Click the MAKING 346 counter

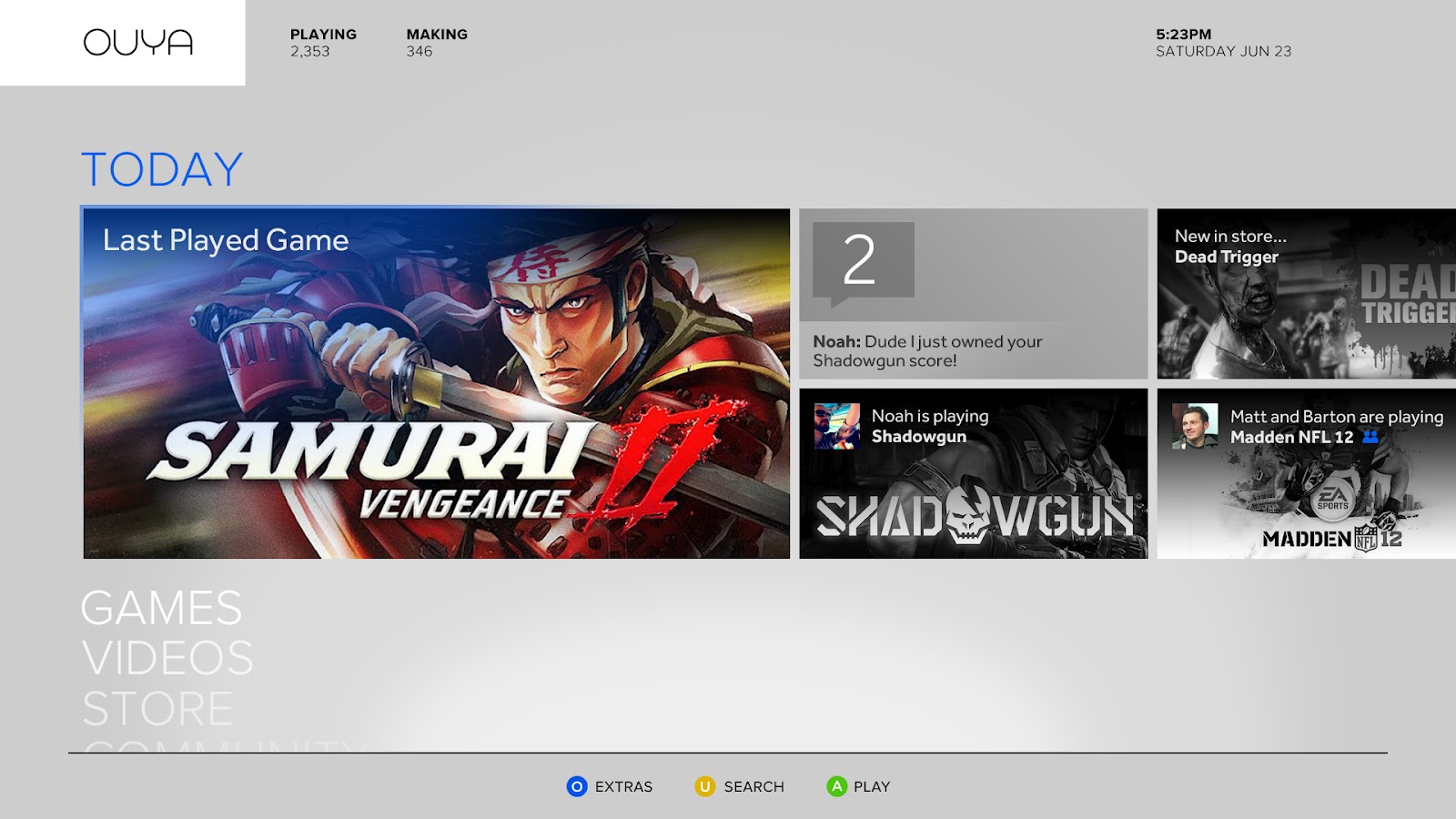[x=437, y=43]
